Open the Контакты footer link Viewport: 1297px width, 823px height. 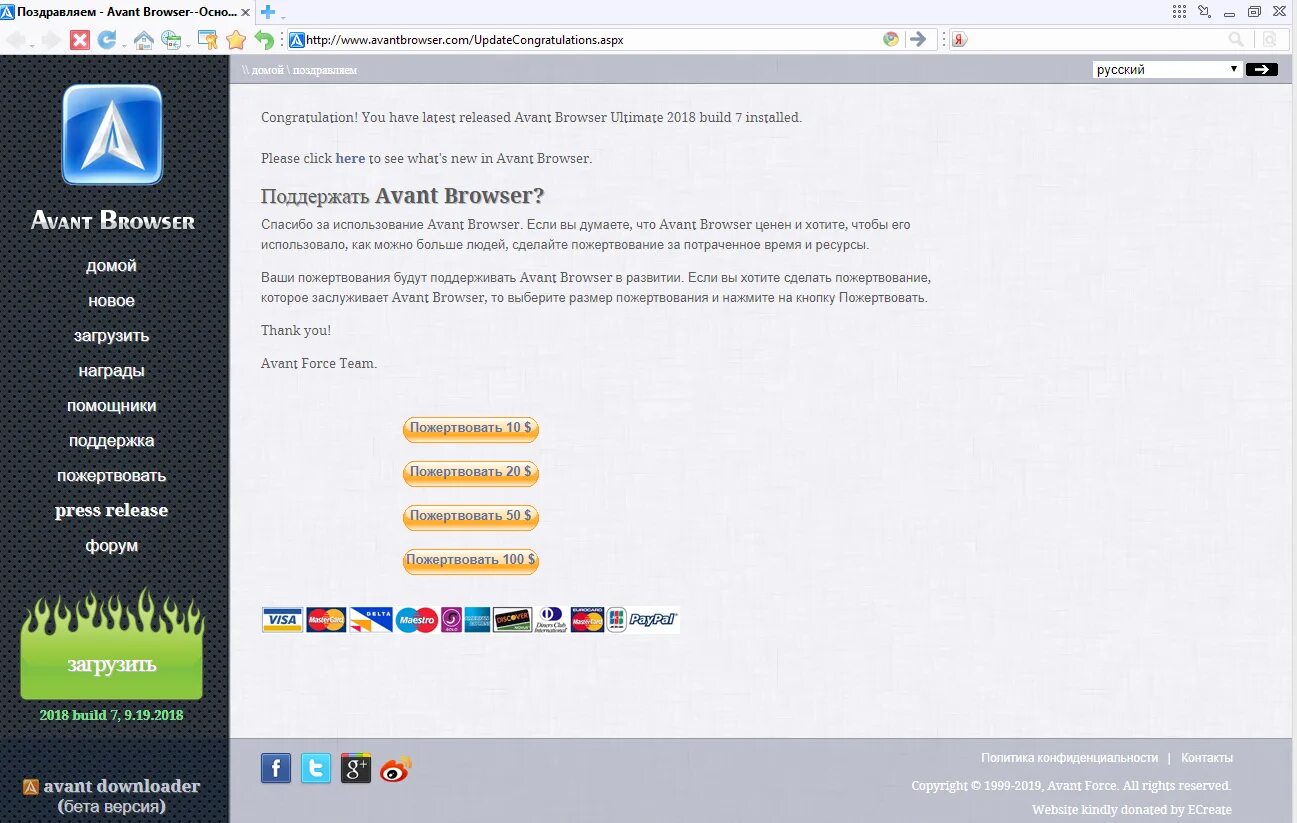pyautogui.click(x=1207, y=758)
